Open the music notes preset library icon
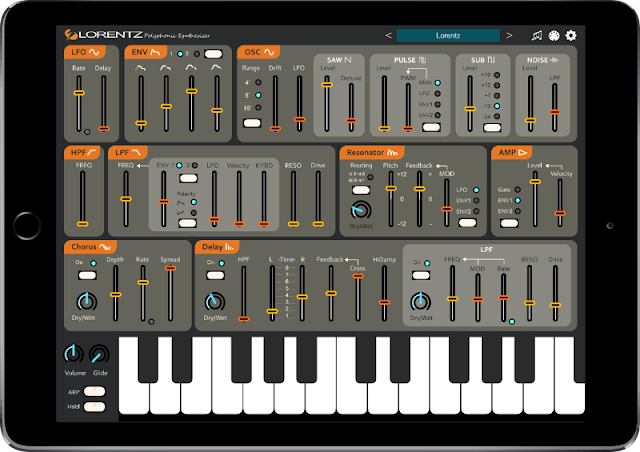This screenshot has width=640, height=452. (x=537, y=36)
